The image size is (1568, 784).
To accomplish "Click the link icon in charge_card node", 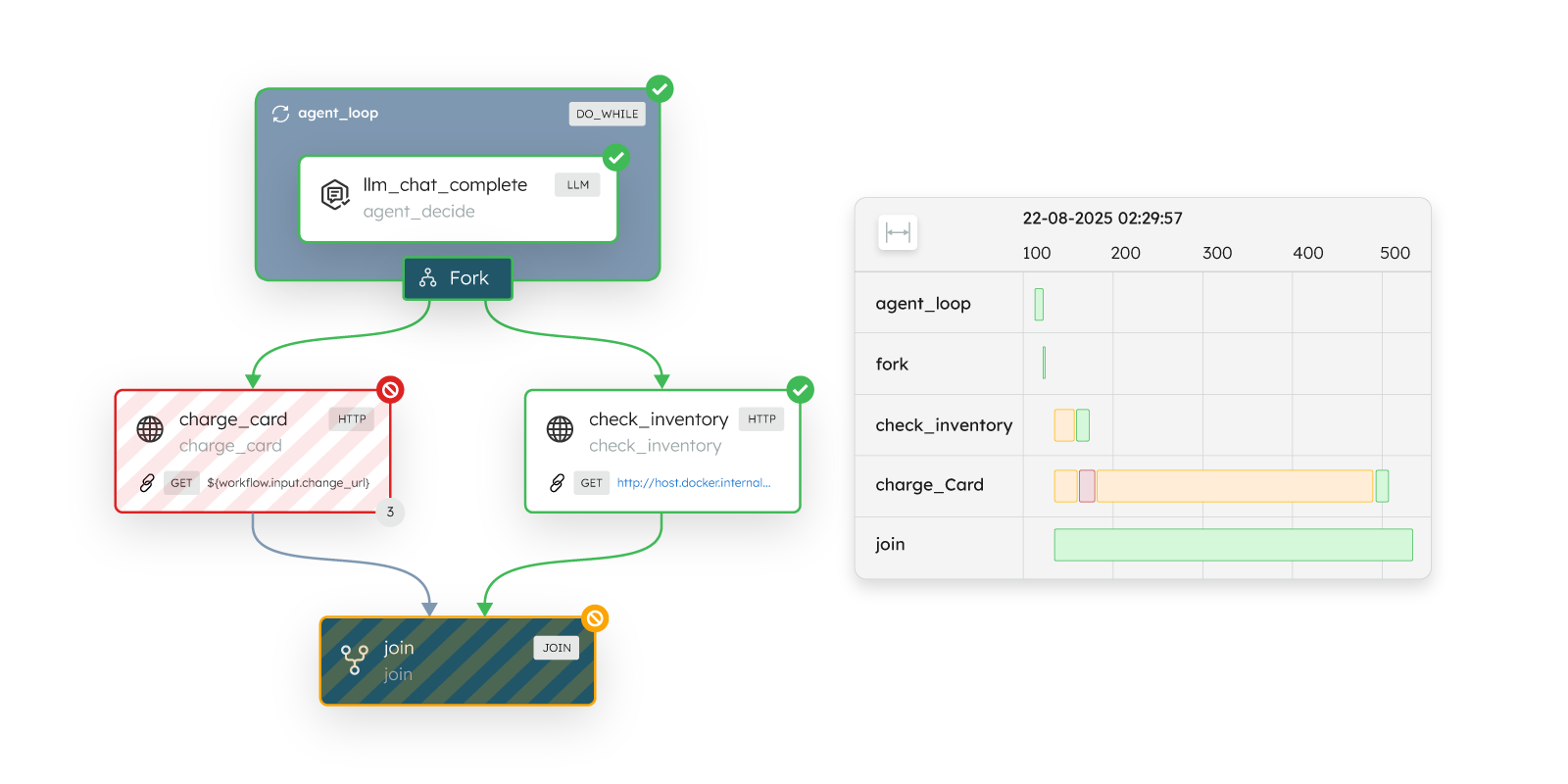I will 147,482.
